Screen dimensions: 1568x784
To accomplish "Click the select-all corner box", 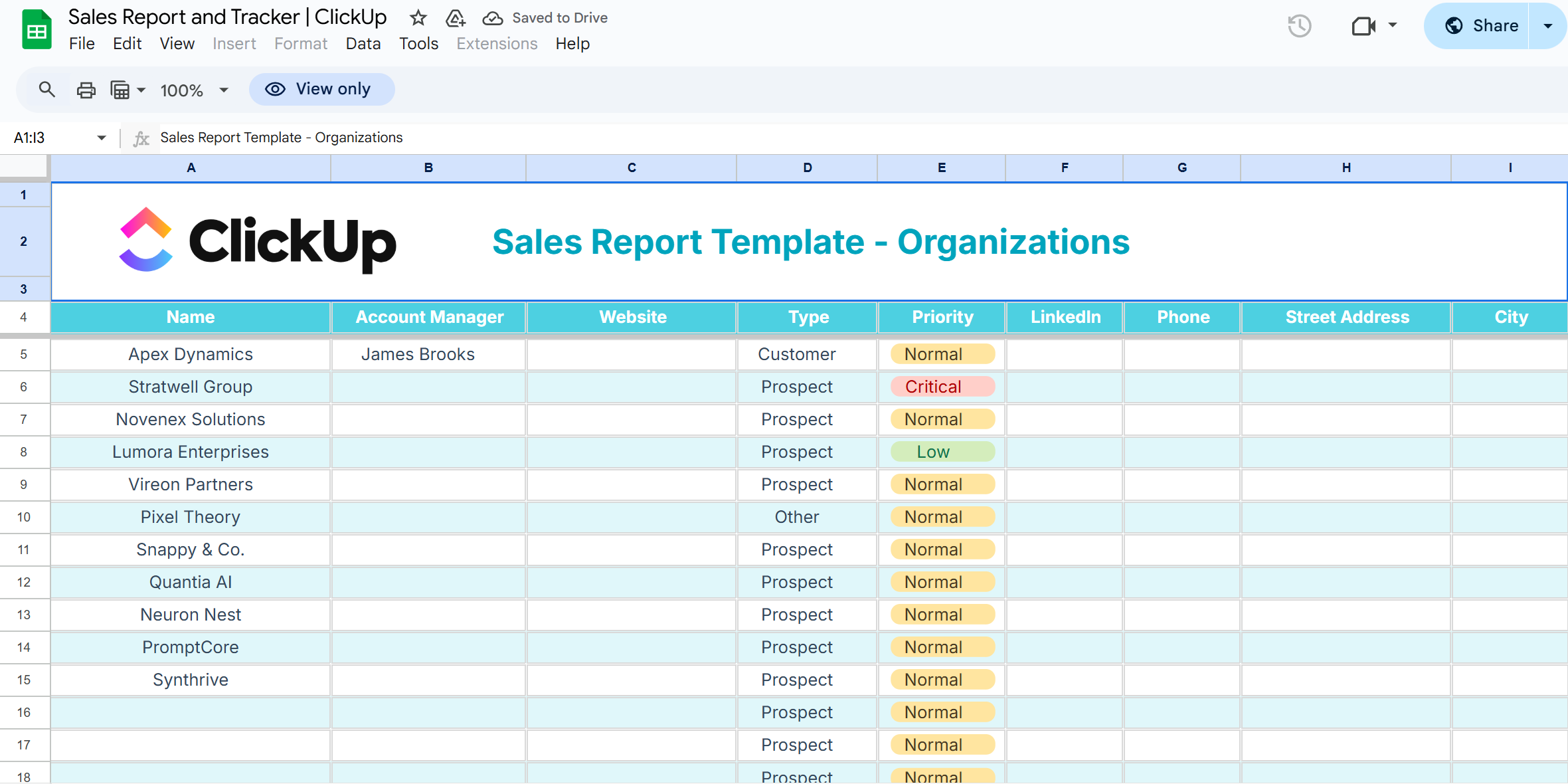I will (x=24, y=167).
